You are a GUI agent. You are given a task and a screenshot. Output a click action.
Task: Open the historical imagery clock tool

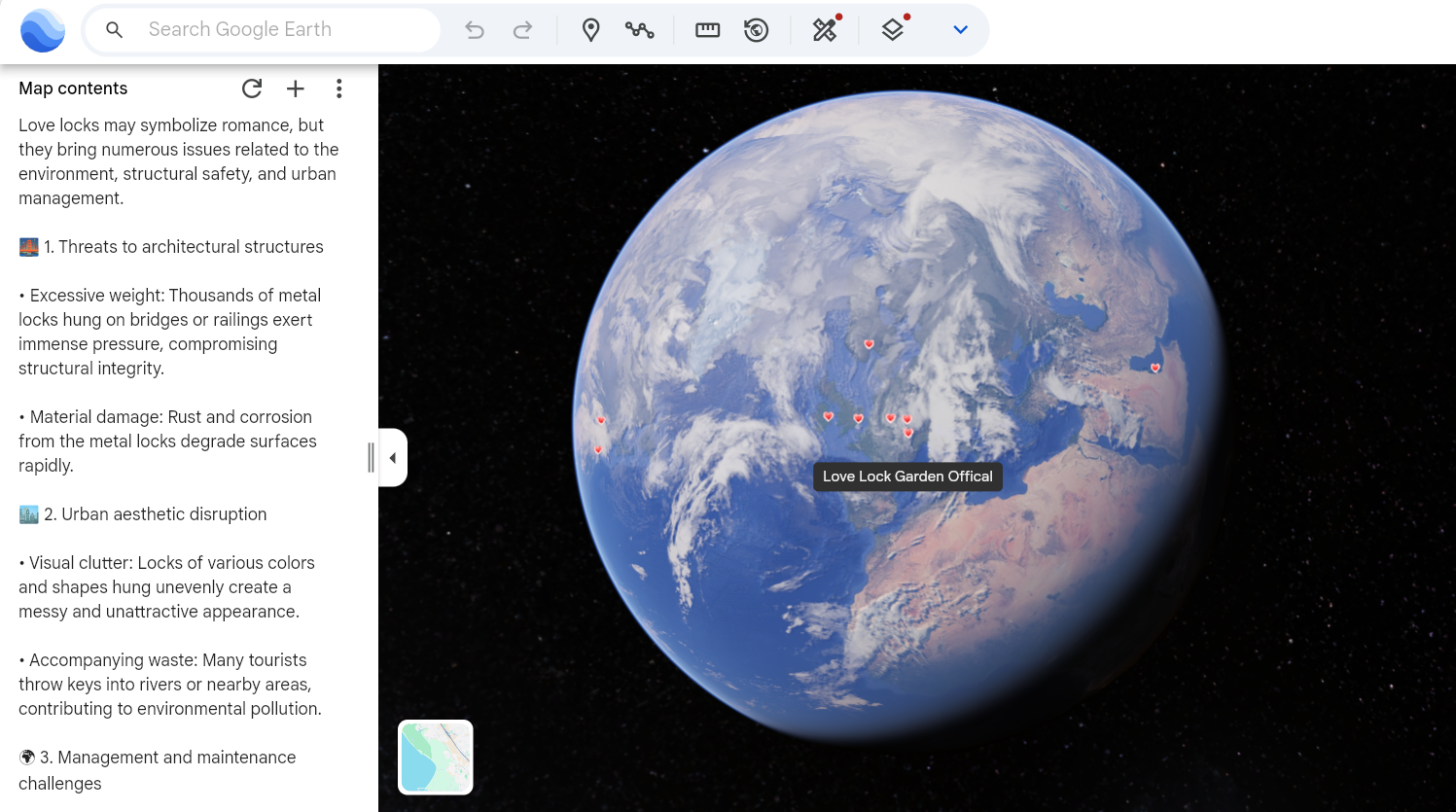tap(756, 30)
